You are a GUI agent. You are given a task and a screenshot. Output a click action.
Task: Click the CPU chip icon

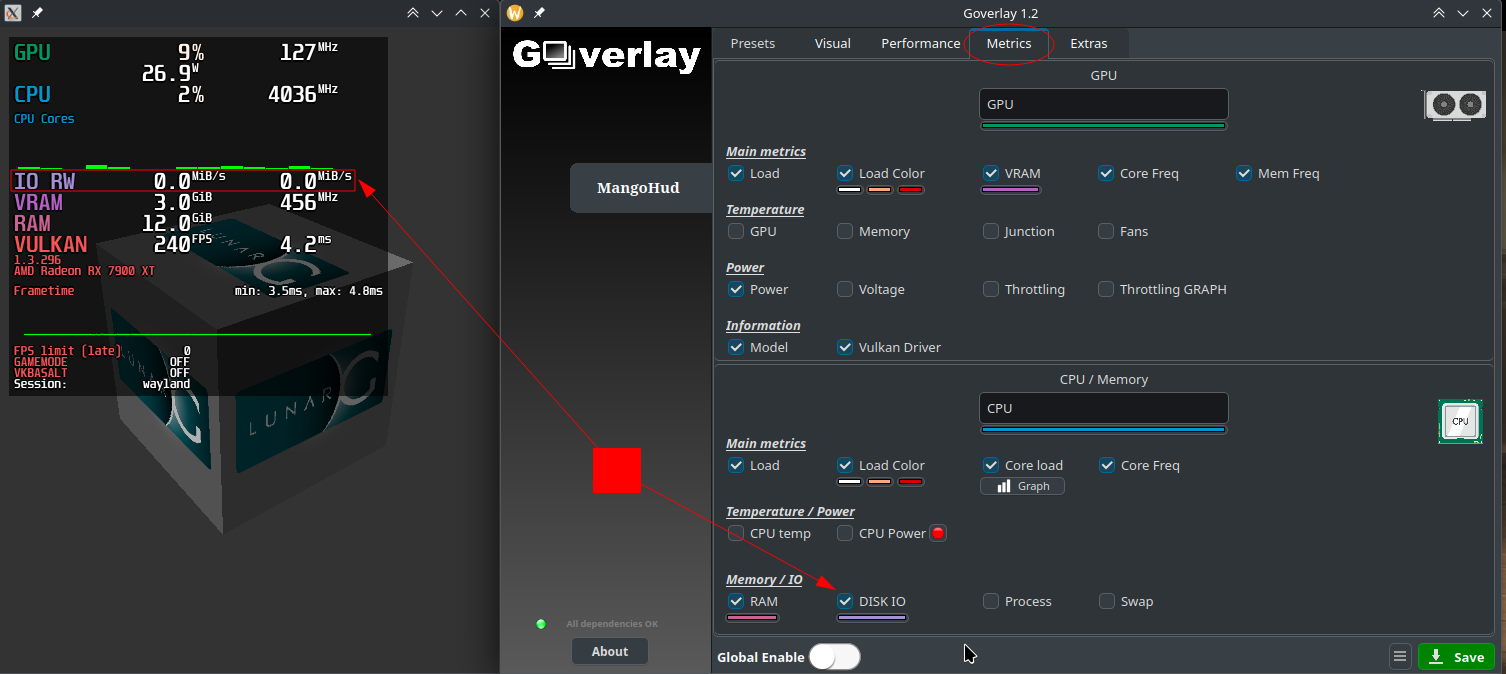[x=1459, y=421]
